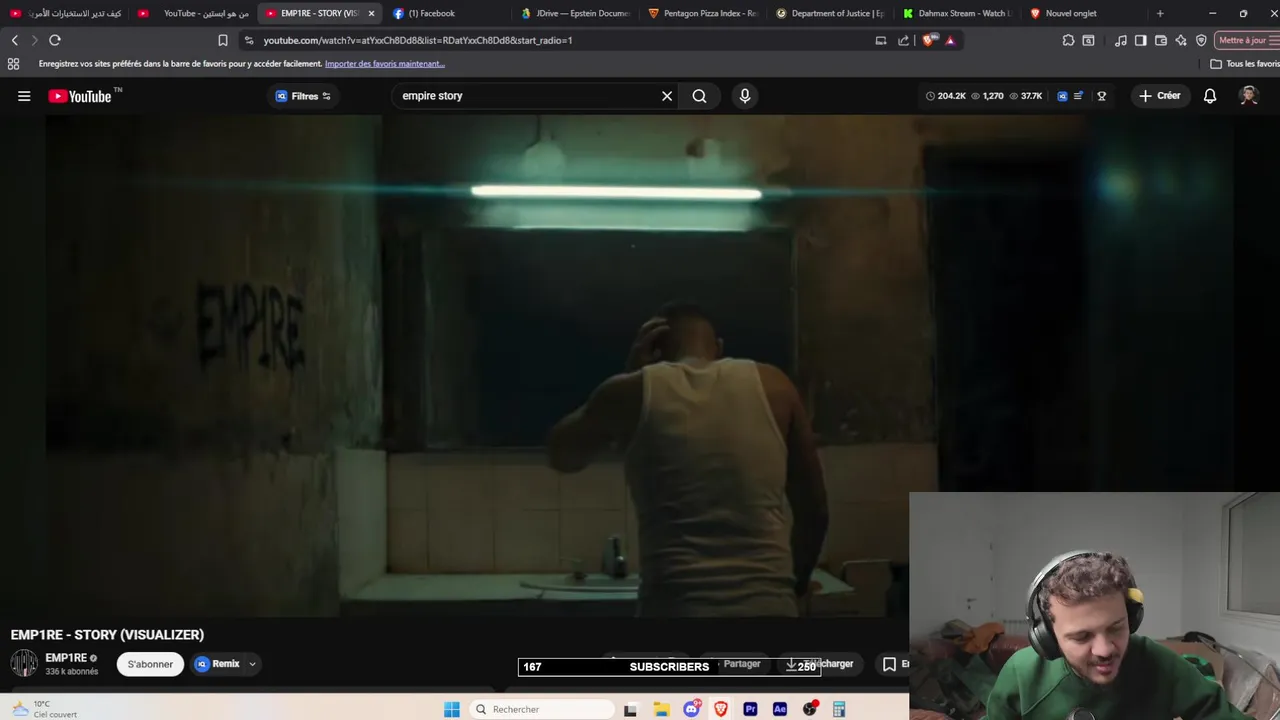Open the extensions puzzle icon
Viewport: 1280px width, 720px height.
pyautogui.click(x=1068, y=40)
